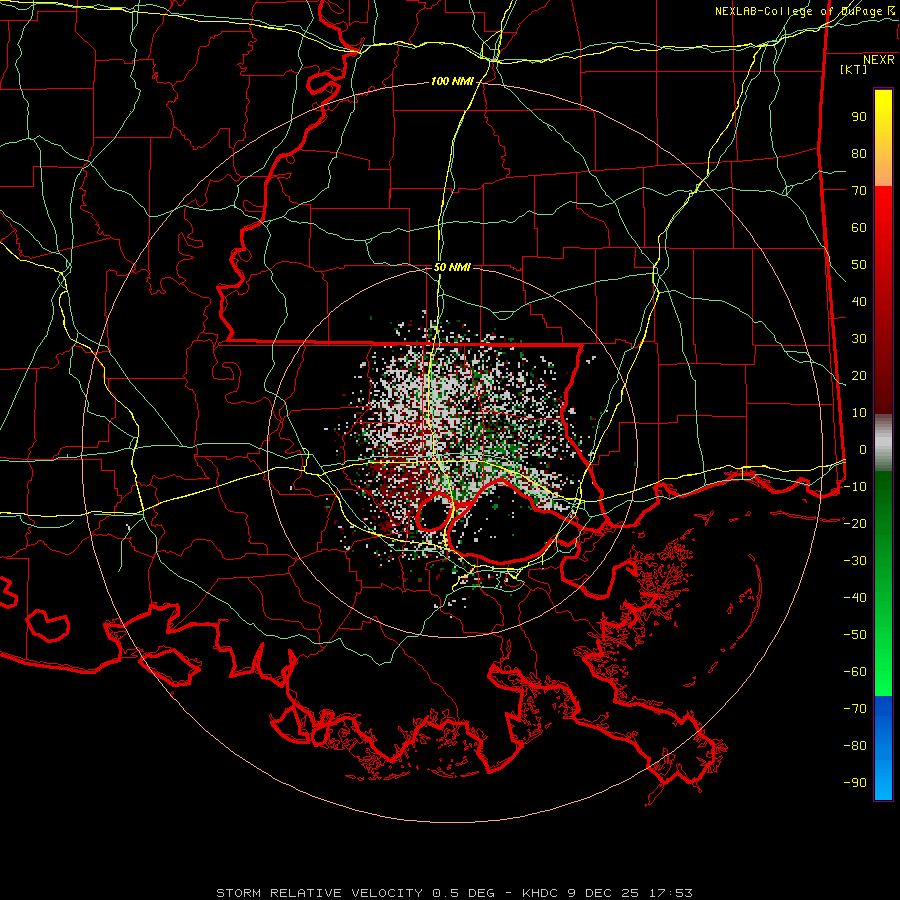Click the -90 scale label

[855, 783]
